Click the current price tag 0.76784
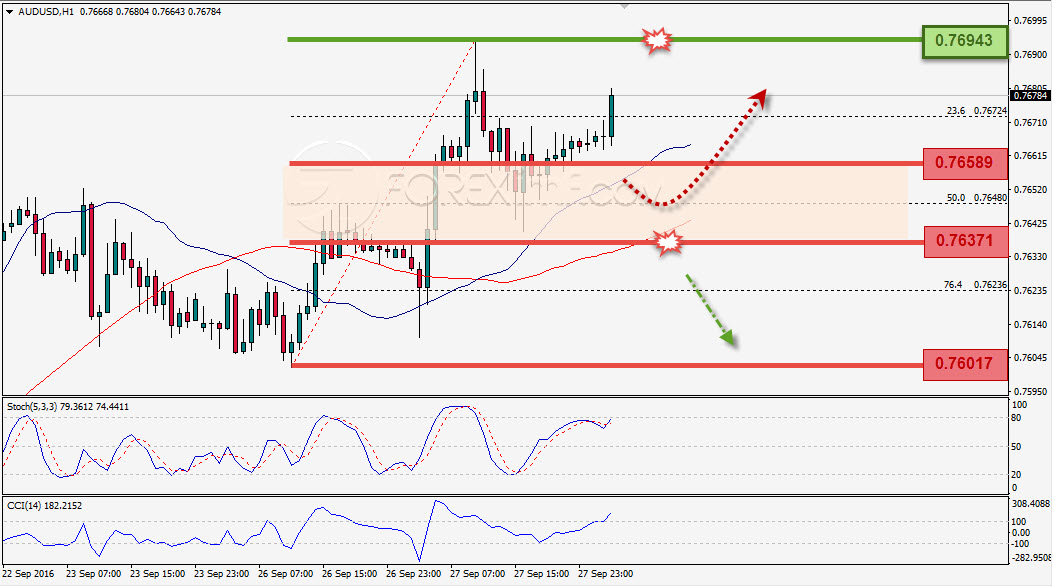1053x587 pixels. click(x=1030, y=95)
